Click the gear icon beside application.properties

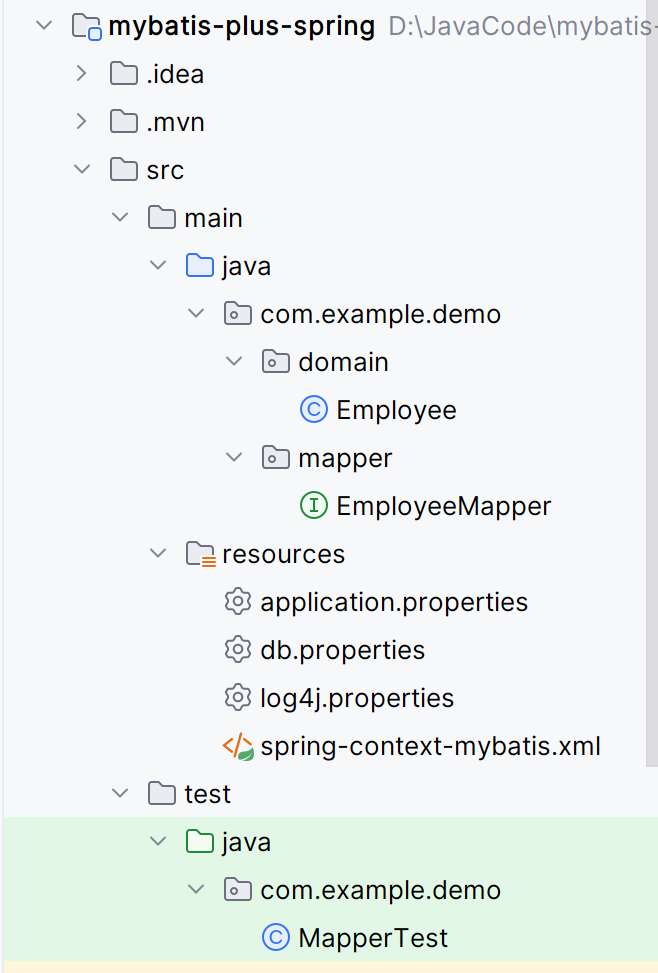[238, 601]
